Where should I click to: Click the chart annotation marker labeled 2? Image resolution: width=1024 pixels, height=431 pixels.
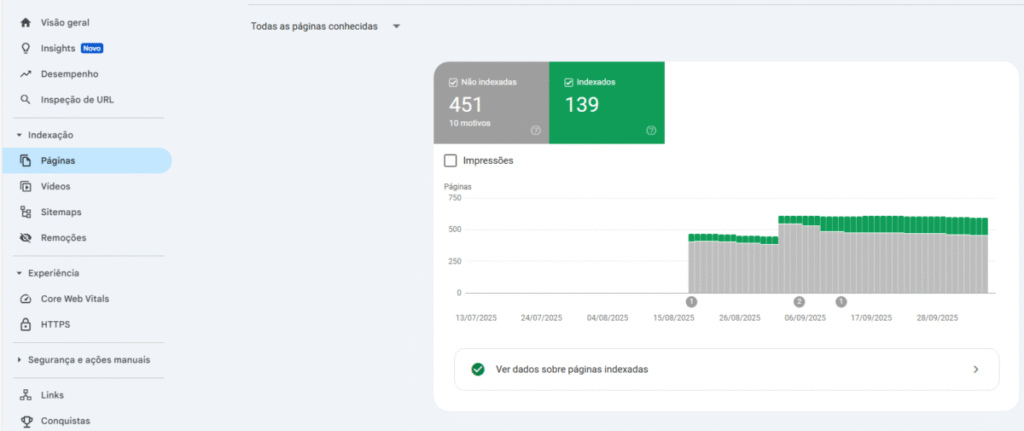coord(799,301)
